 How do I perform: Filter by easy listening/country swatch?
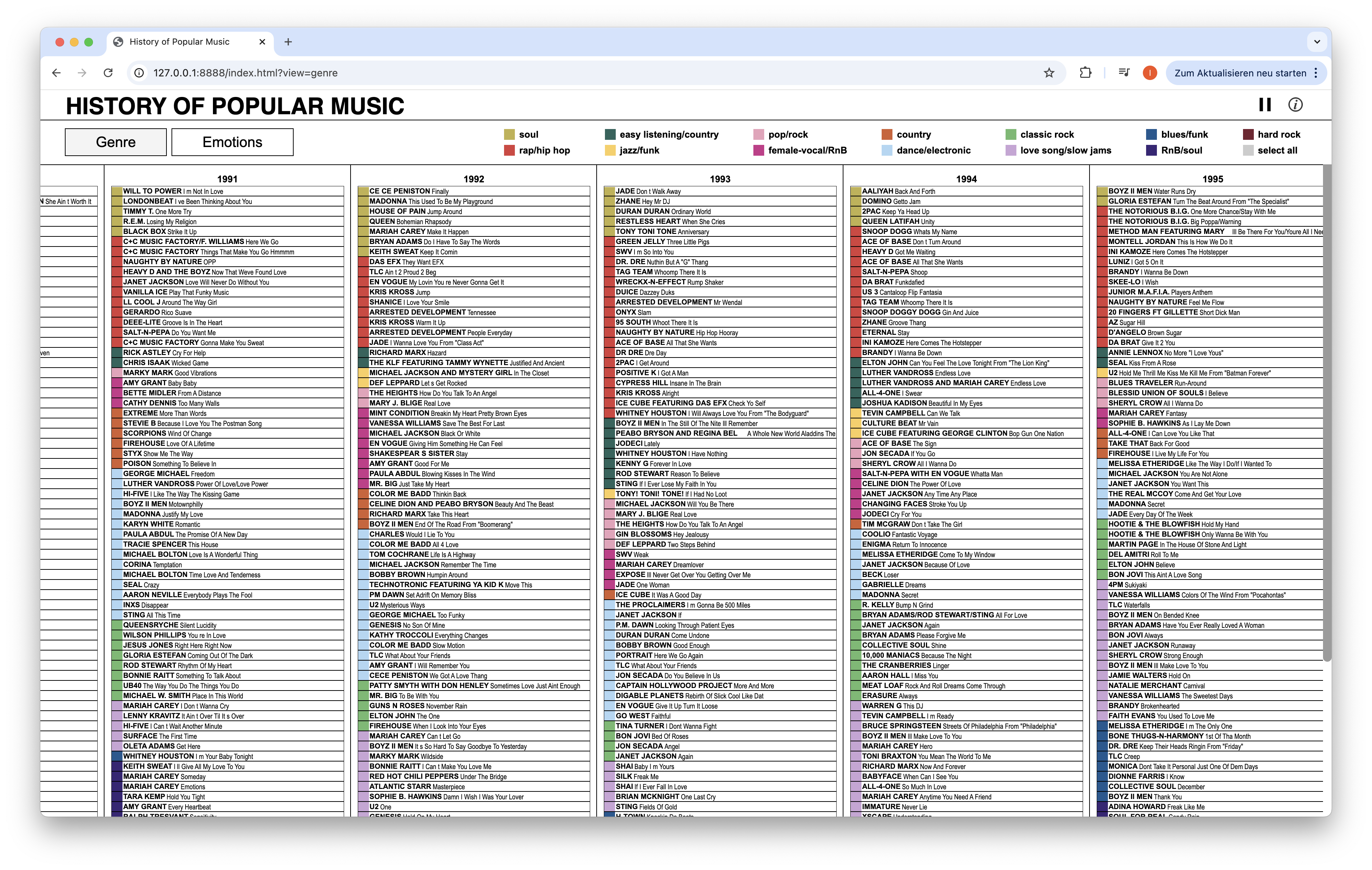tap(610, 134)
